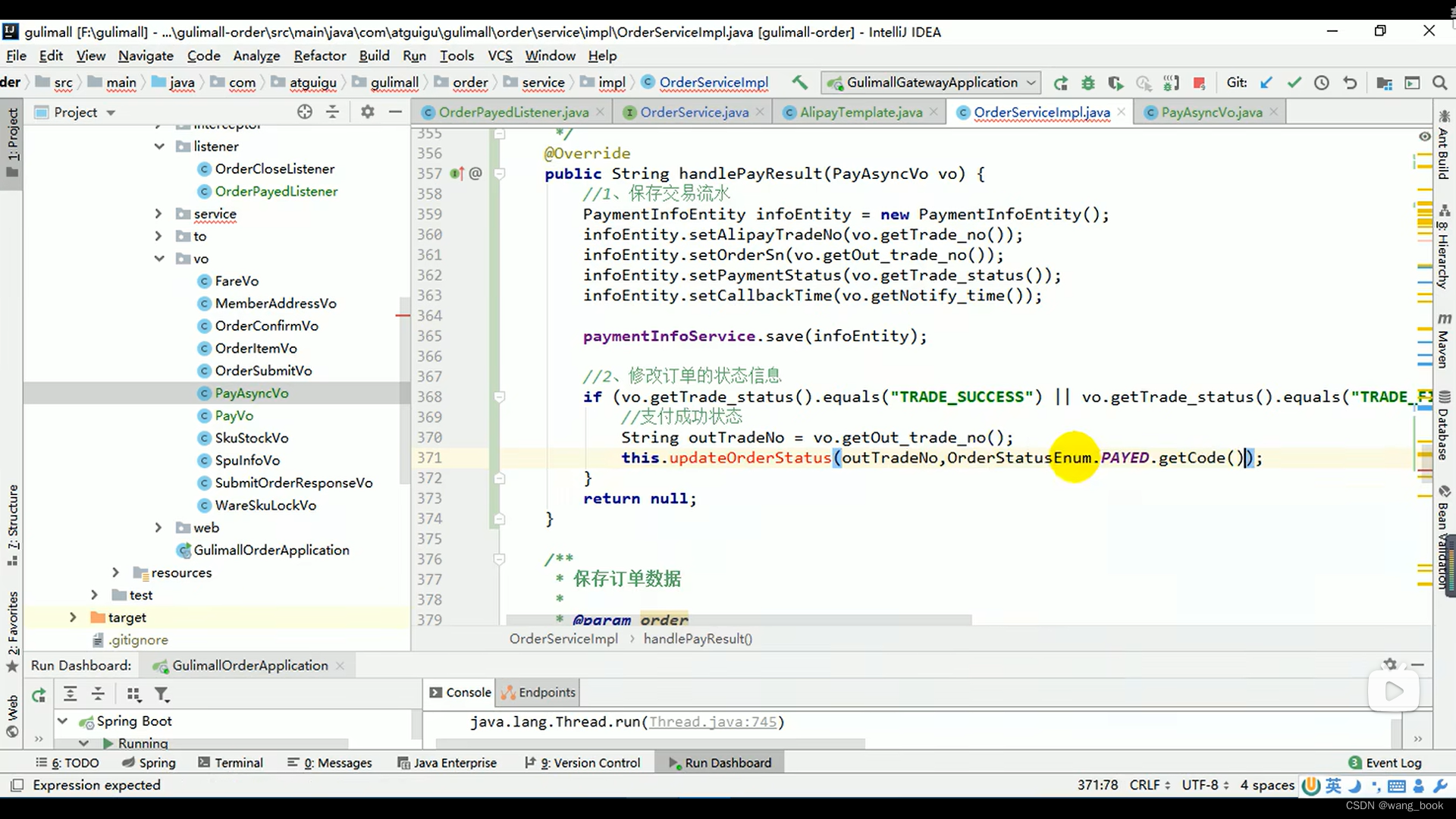Change the CRLF line separator setting
1456x819 pixels.
point(1150,785)
